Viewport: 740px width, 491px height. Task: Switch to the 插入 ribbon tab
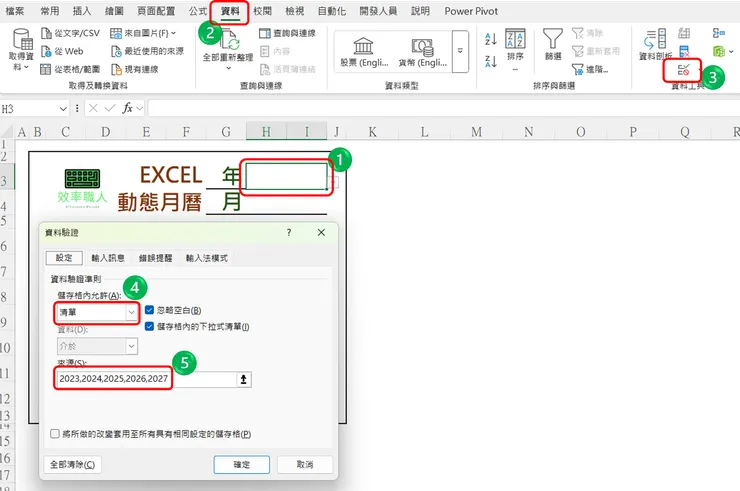click(x=82, y=11)
